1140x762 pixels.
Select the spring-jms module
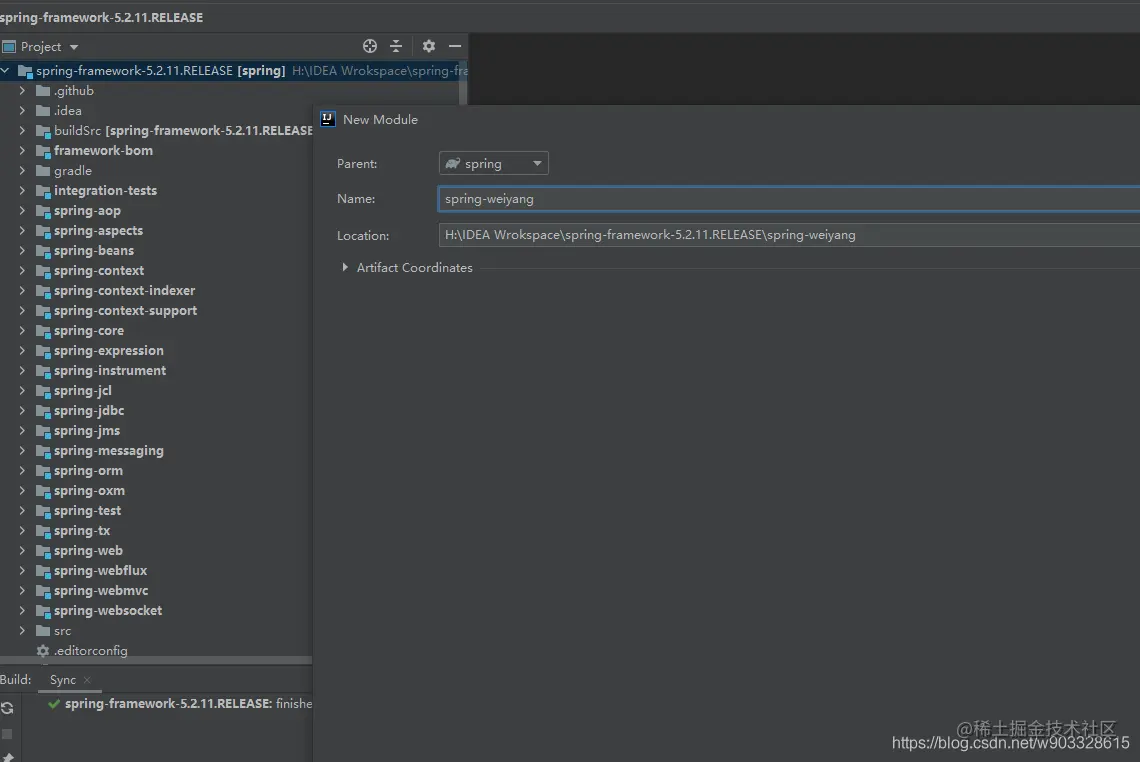pos(87,430)
